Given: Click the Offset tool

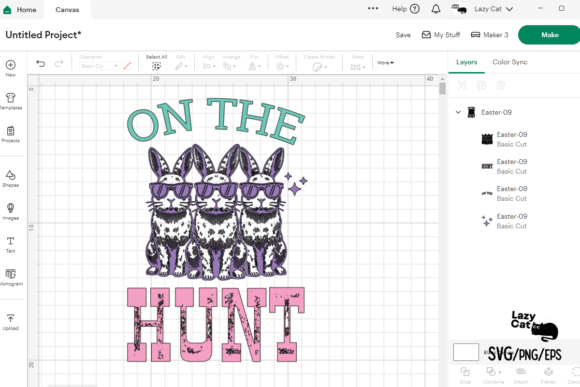Looking at the screenshot, I should [282, 63].
